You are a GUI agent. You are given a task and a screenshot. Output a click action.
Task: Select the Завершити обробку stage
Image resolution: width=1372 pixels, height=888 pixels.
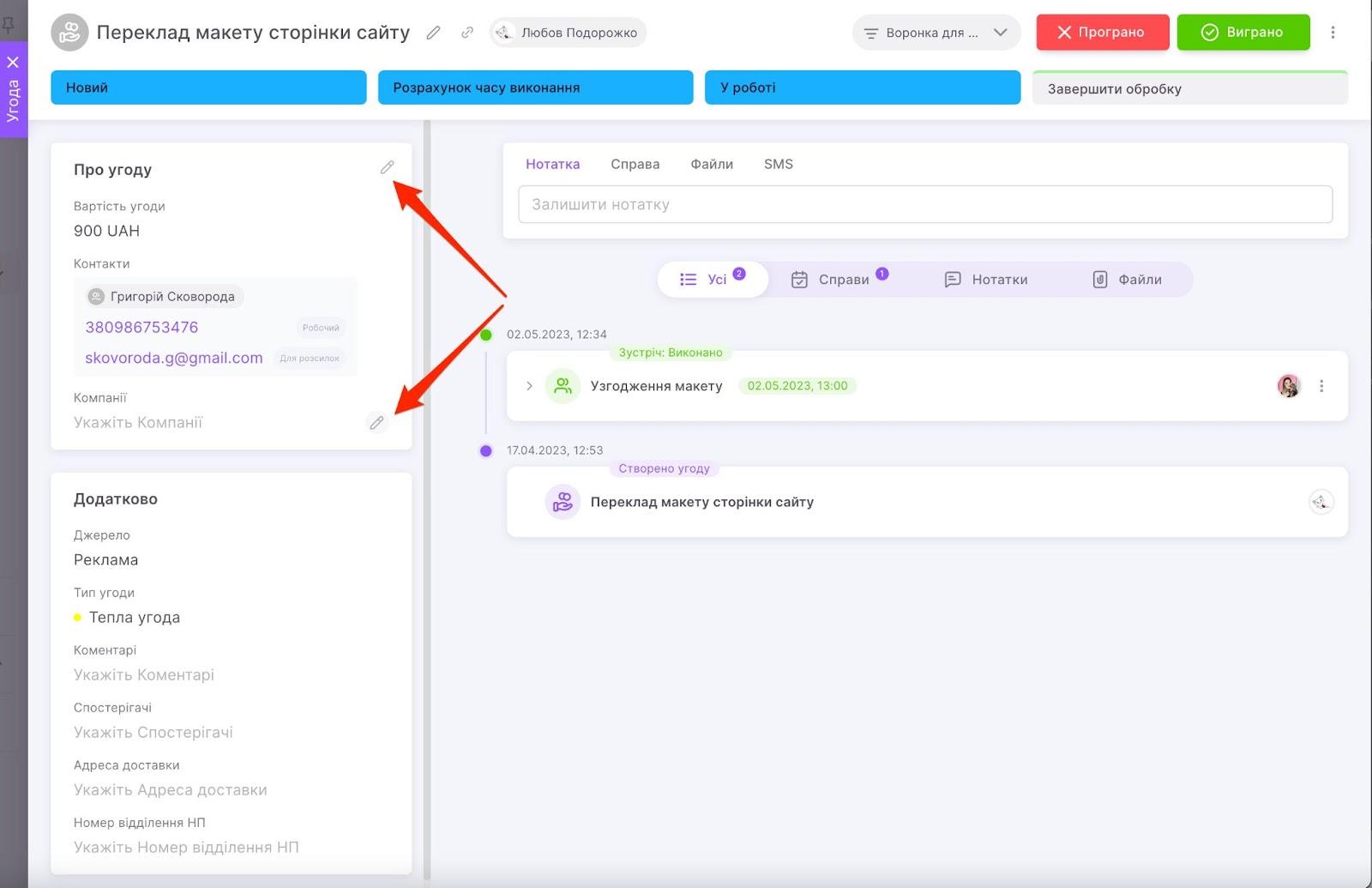(1190, 88)
